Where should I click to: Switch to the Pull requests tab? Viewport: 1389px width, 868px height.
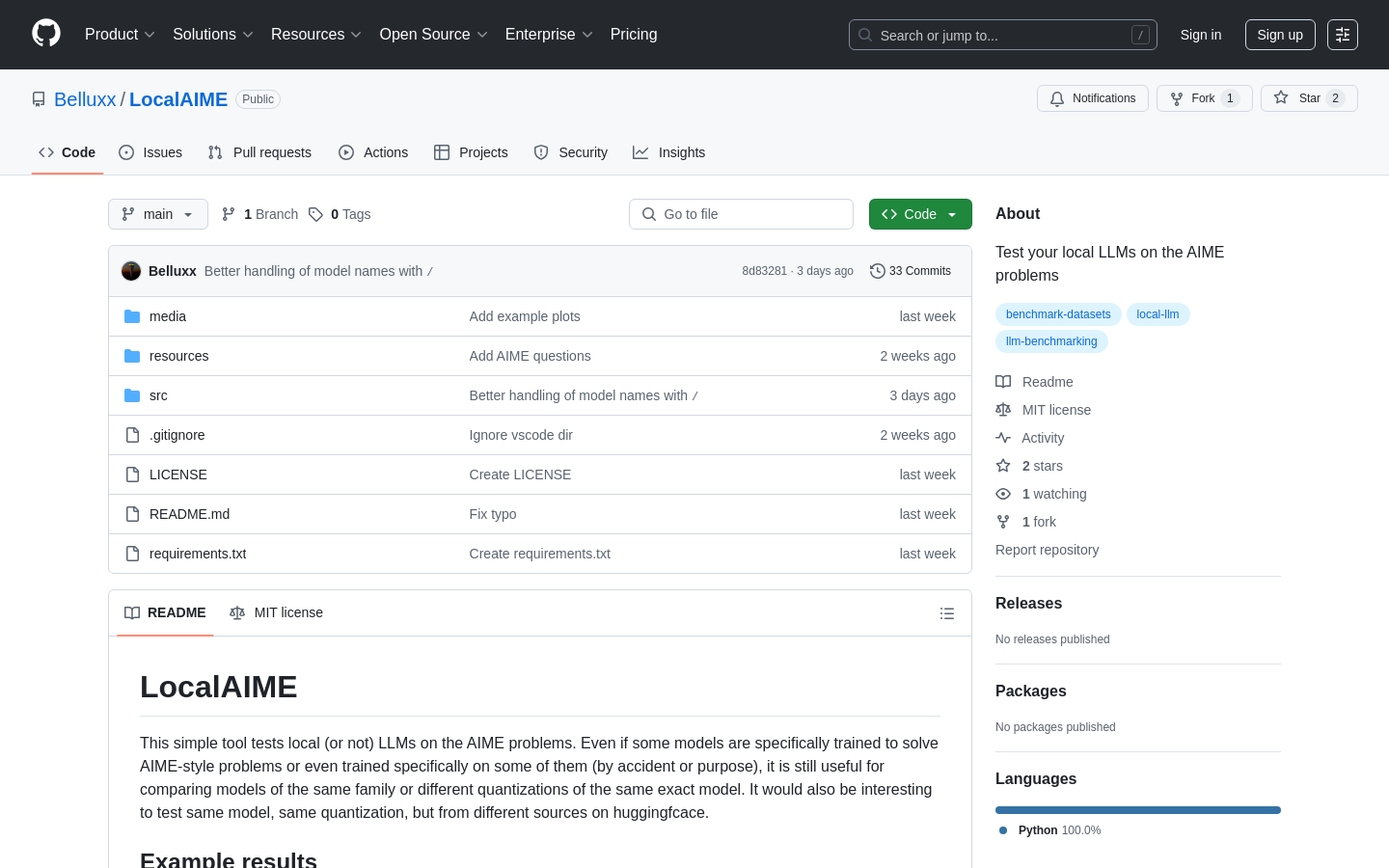(259, 152)
